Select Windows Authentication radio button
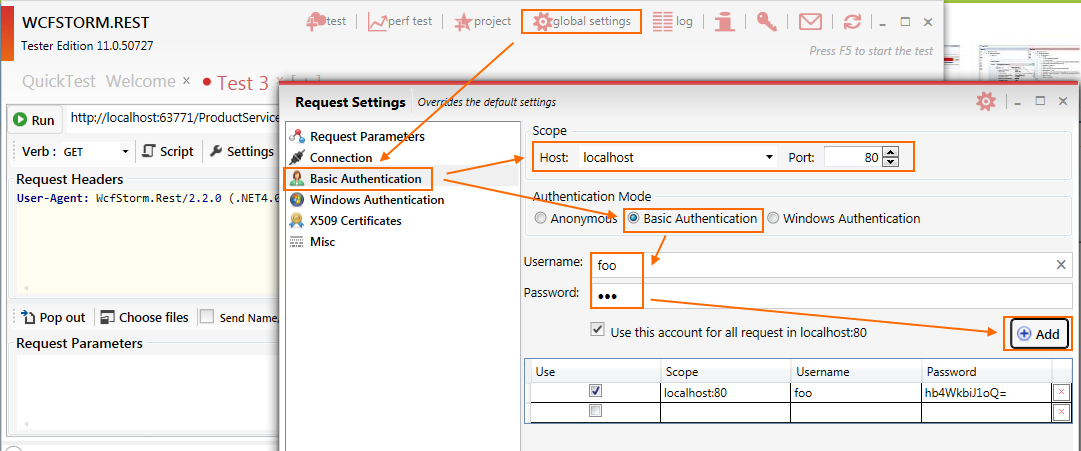The image size is (1081, 451). (774, 219)
